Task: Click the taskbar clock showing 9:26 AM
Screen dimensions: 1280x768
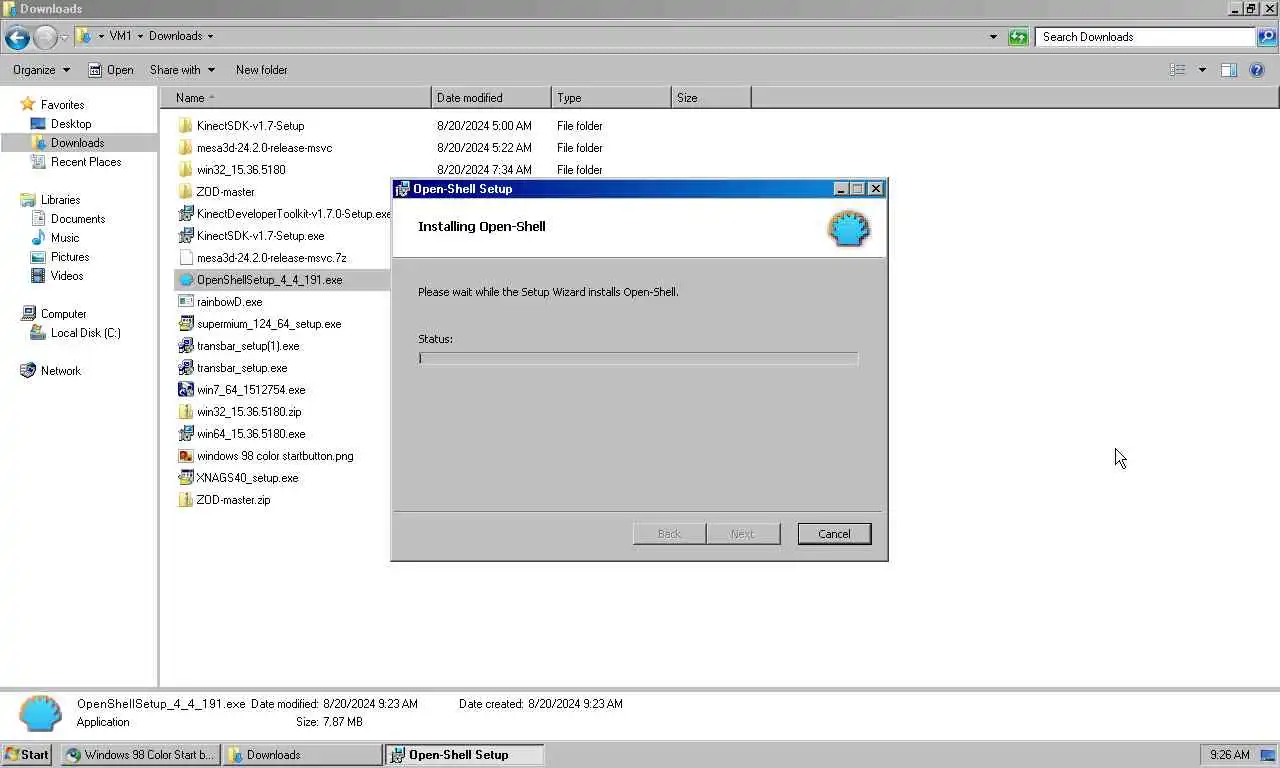Action: [1229, 755]
